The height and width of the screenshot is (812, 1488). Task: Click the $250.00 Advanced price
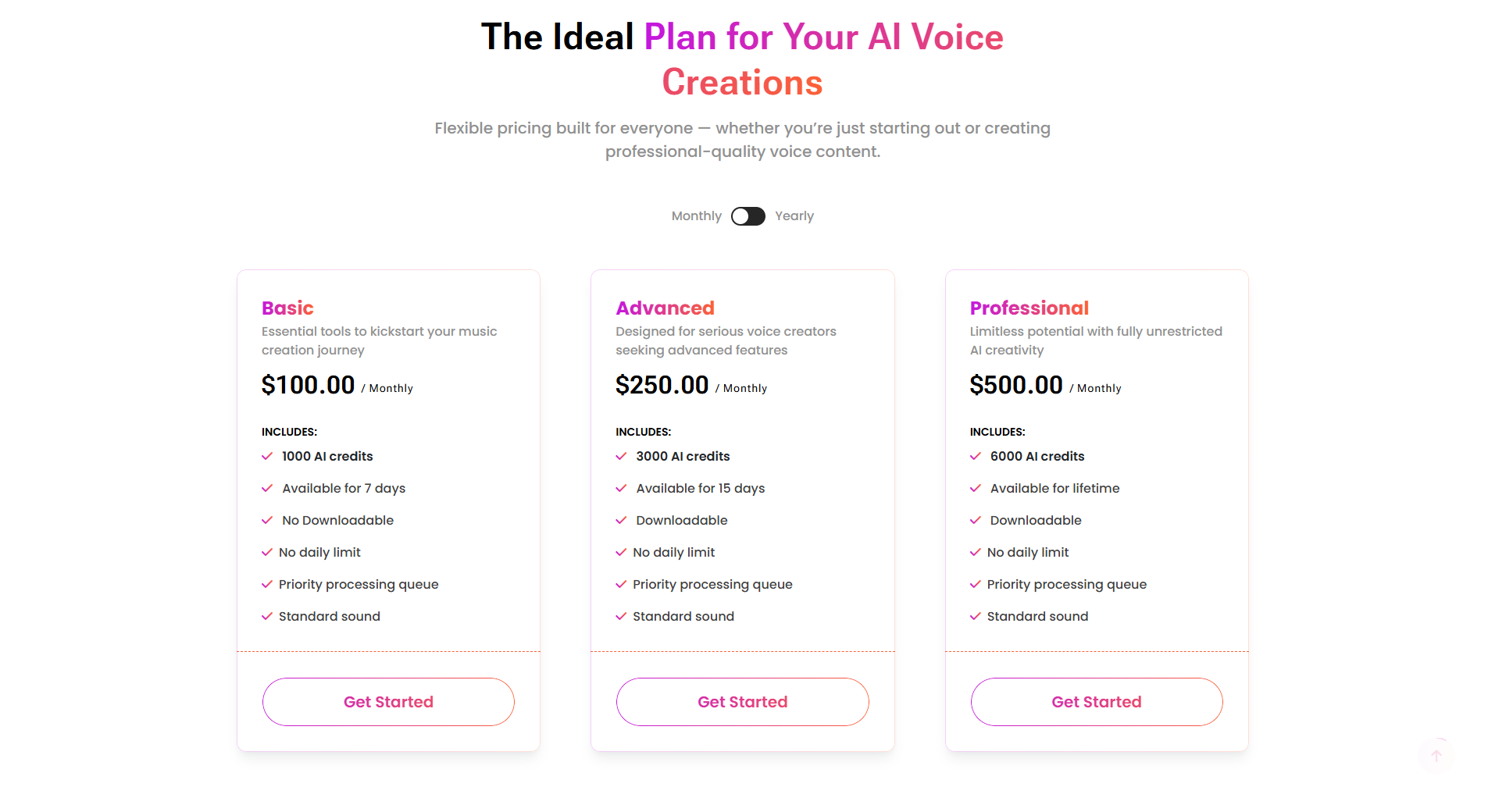(662, 385)
